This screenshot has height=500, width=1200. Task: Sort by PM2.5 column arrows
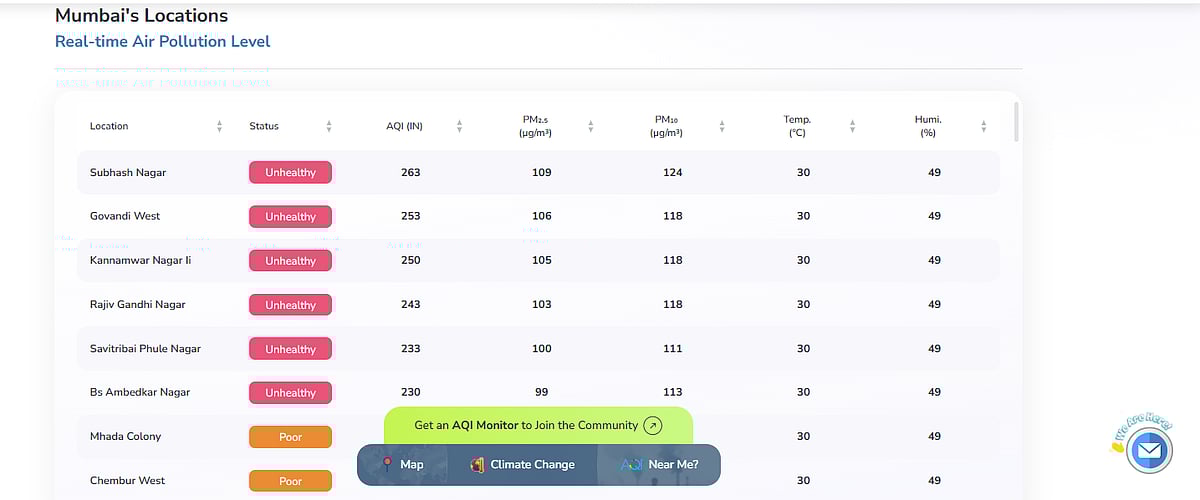coord(590,126)
